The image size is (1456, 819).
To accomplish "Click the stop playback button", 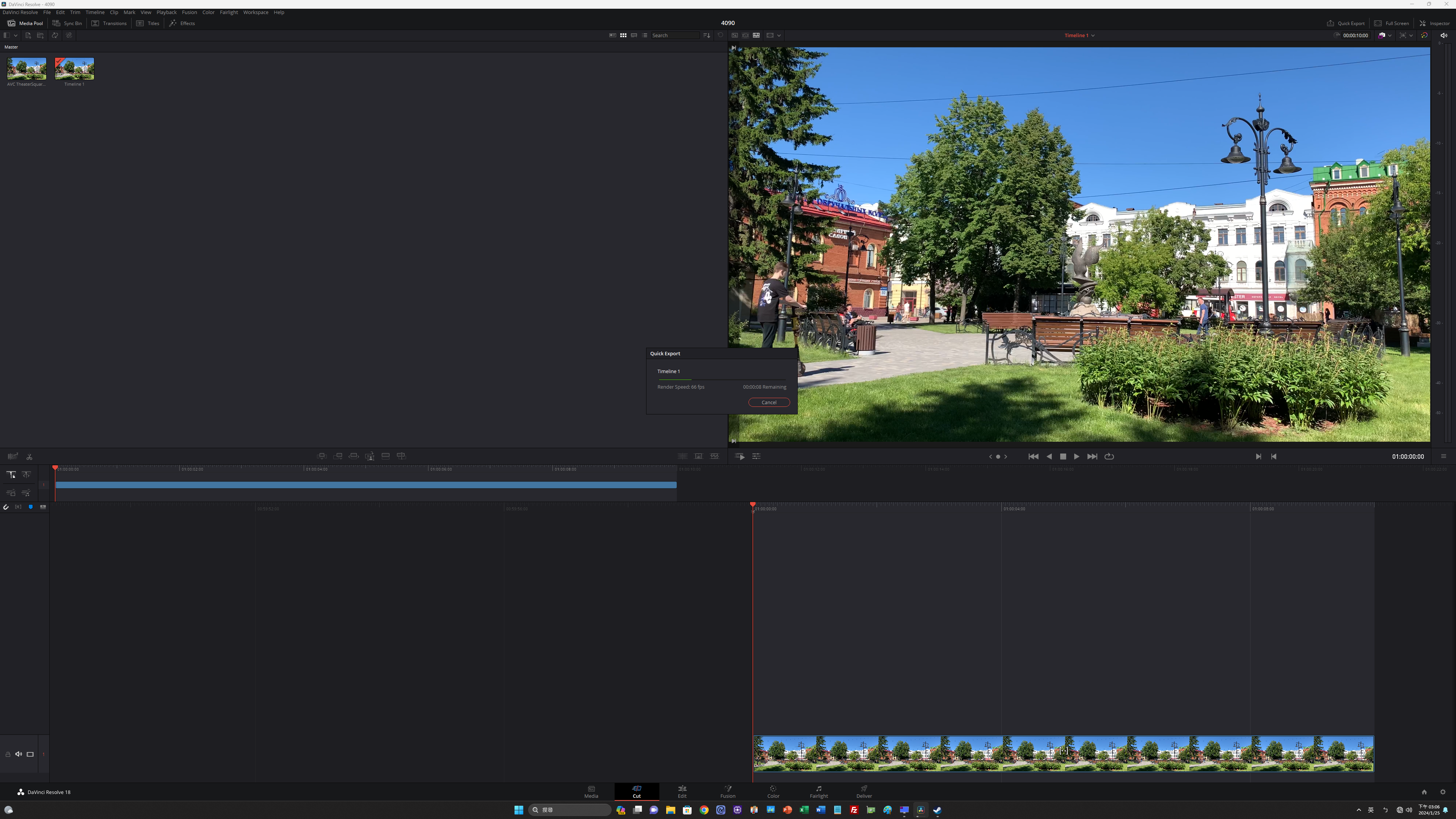I will tap(1063, 456).
